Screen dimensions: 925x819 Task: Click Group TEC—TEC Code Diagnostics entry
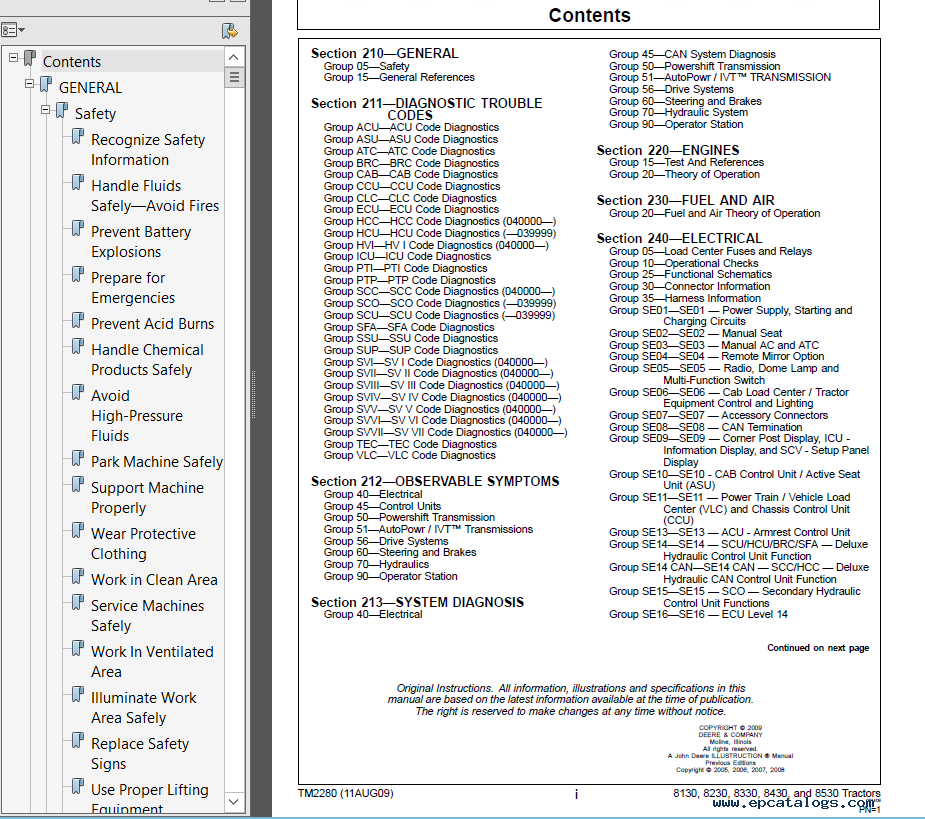410,444
